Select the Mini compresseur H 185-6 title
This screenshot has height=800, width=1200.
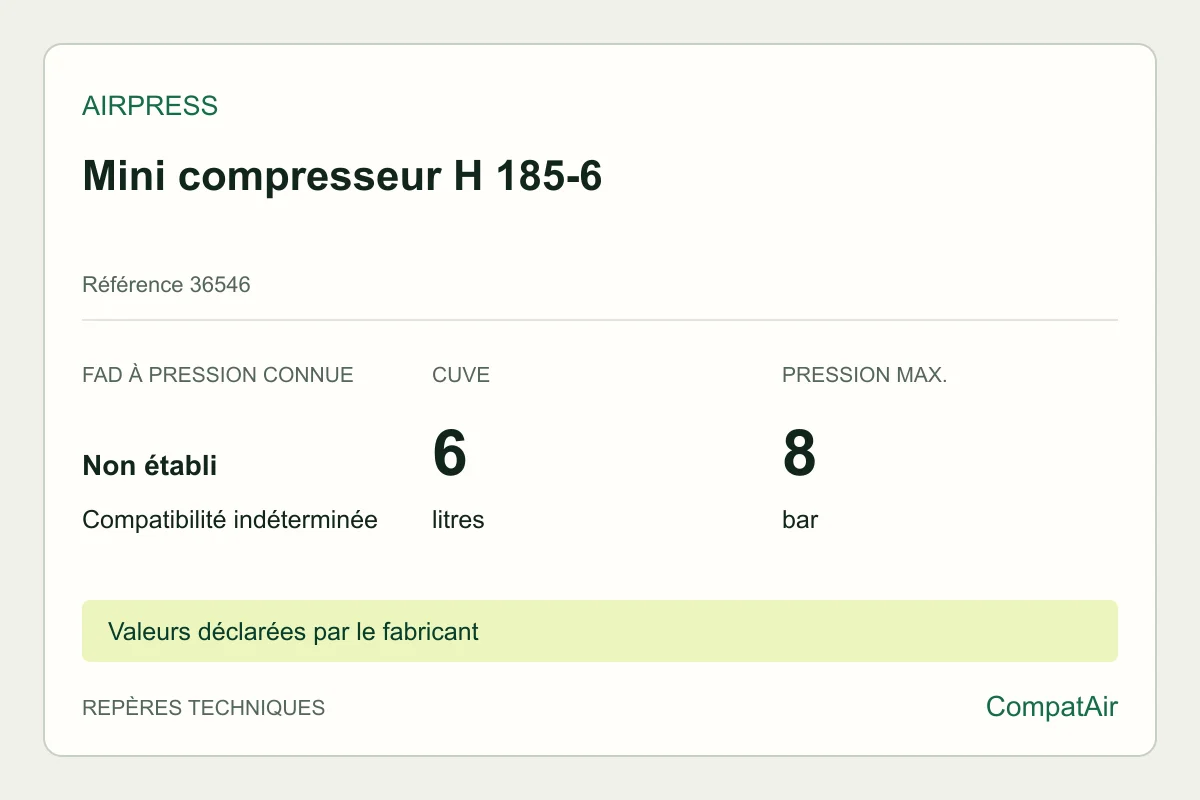coord(342,176)
